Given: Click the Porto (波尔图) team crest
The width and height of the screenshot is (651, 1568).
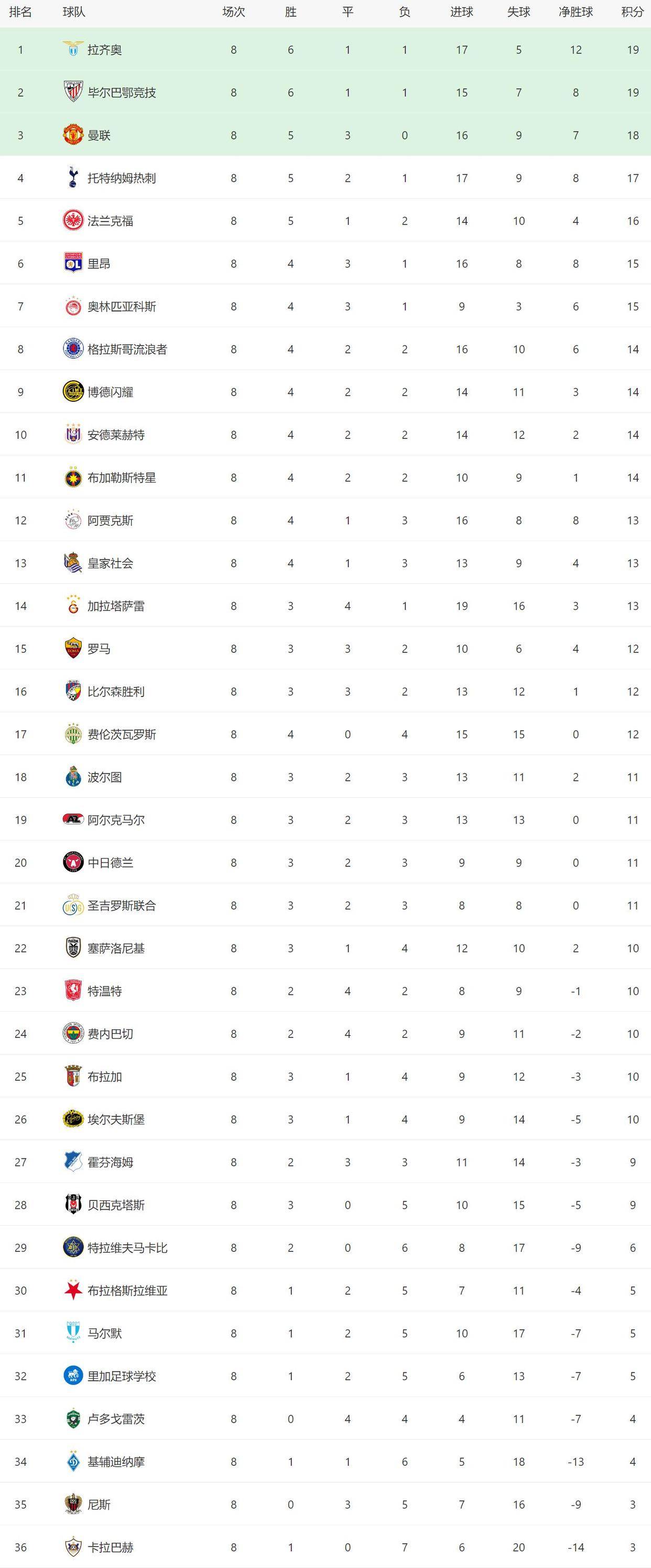Looking at the screenshot, I should pos(73,777).
